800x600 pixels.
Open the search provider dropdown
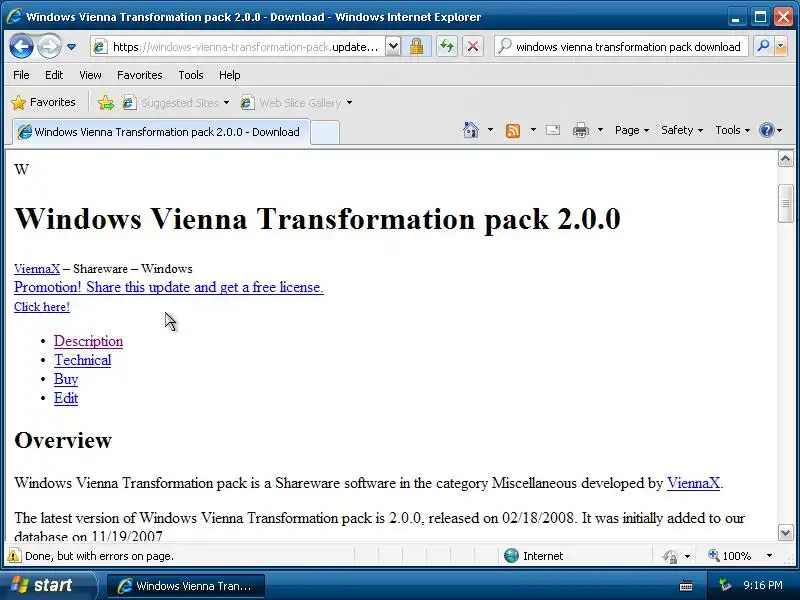click(781, 46)
